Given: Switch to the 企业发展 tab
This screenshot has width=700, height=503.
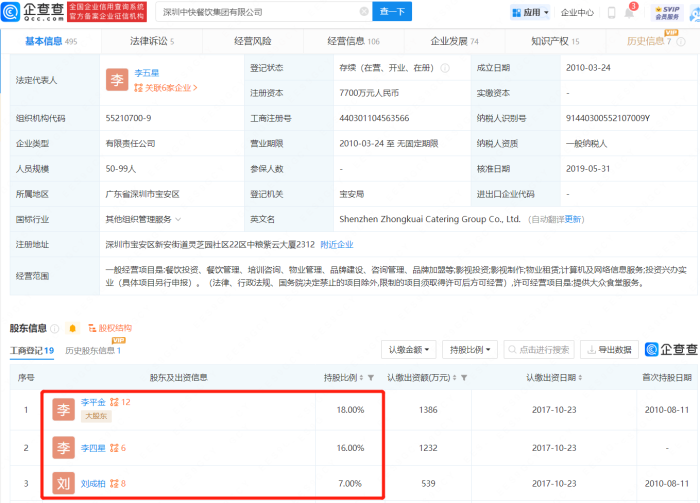Looking at the screenshot, I should coord(454,42).
